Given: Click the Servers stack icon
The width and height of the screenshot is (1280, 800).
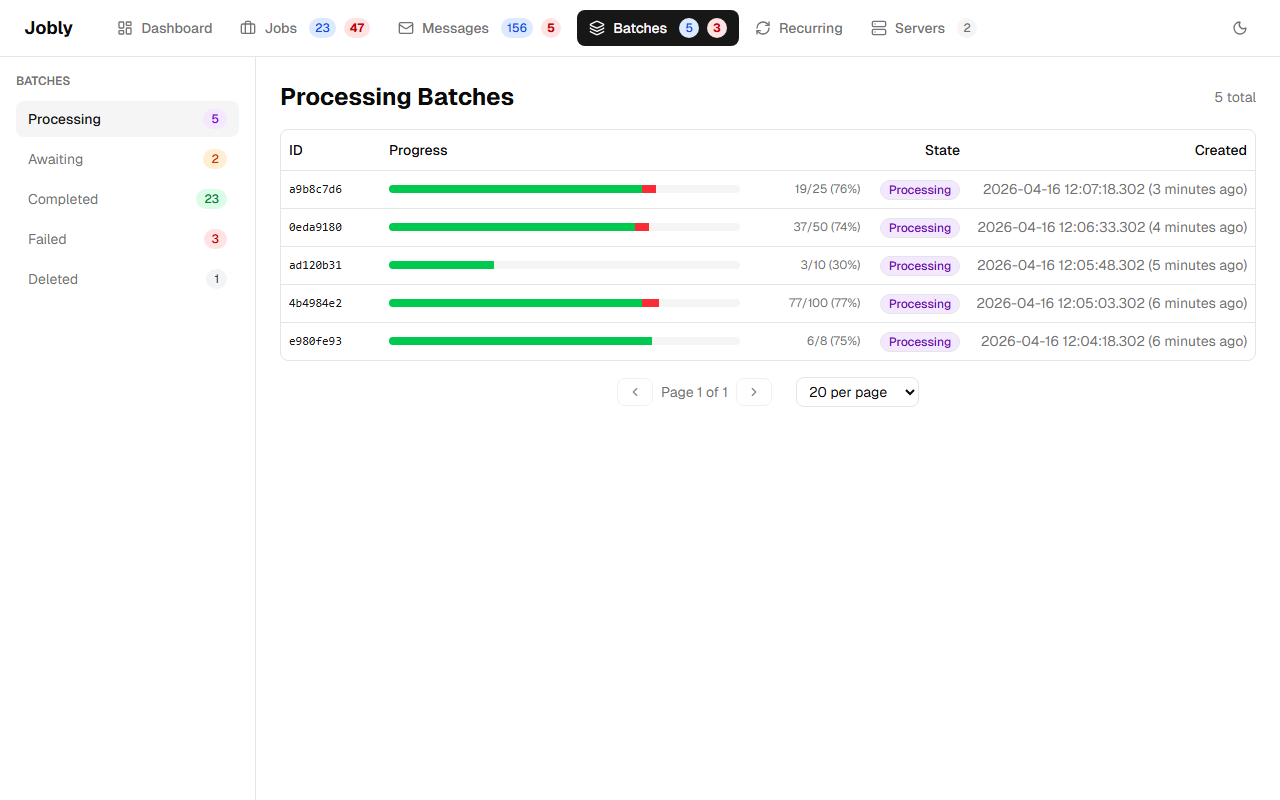Looking at the screenshot, I should coord(879,28).
